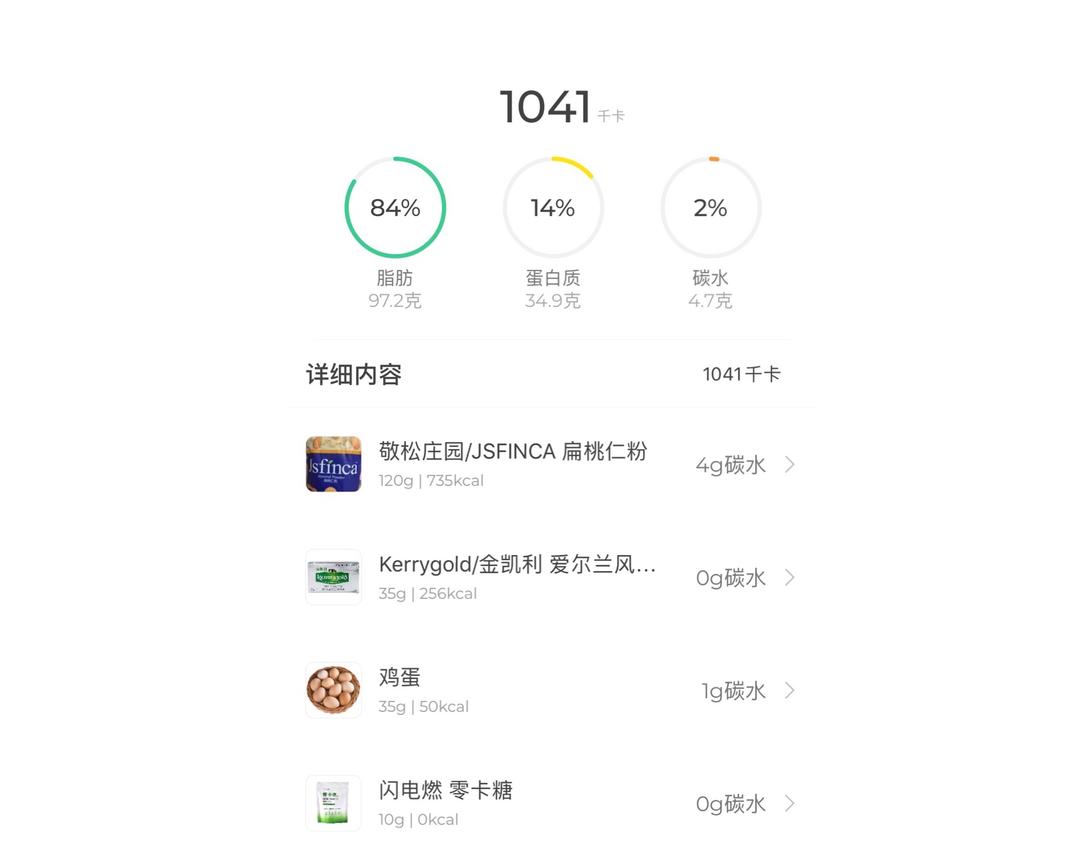Click the Kerrygold 金凯利 product thumbnail
Image resolution: width=1080 pixels, height=864 pixels.
pyautogui.click(x=333, y=577)
